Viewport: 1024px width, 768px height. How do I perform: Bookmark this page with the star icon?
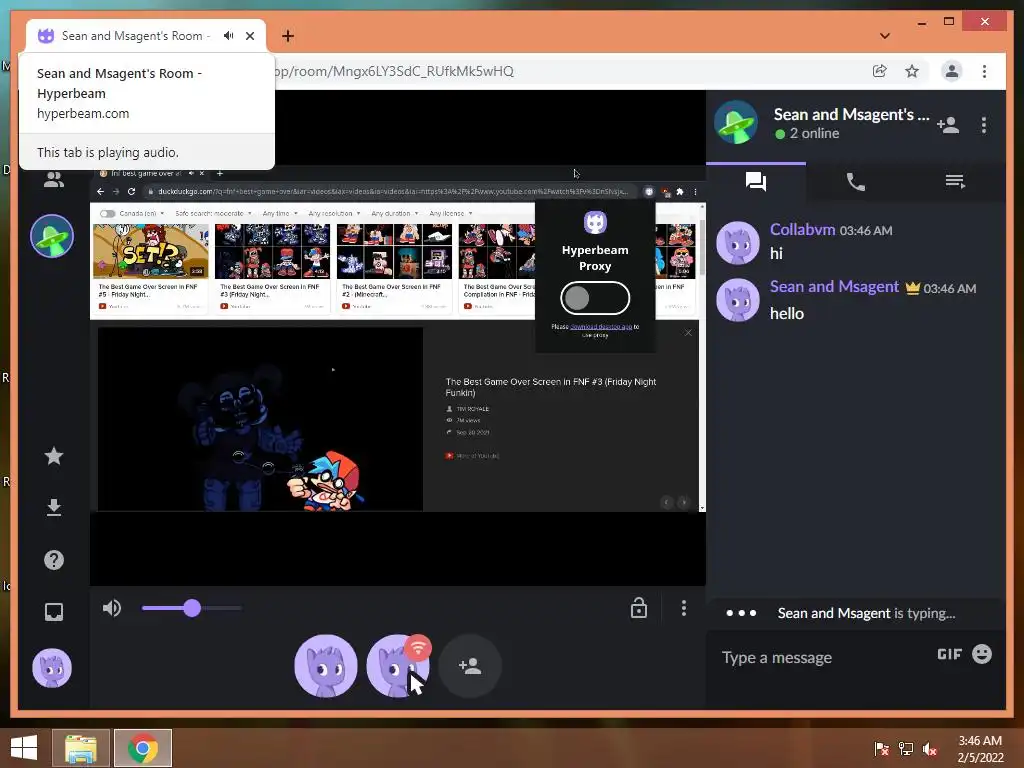912,71
